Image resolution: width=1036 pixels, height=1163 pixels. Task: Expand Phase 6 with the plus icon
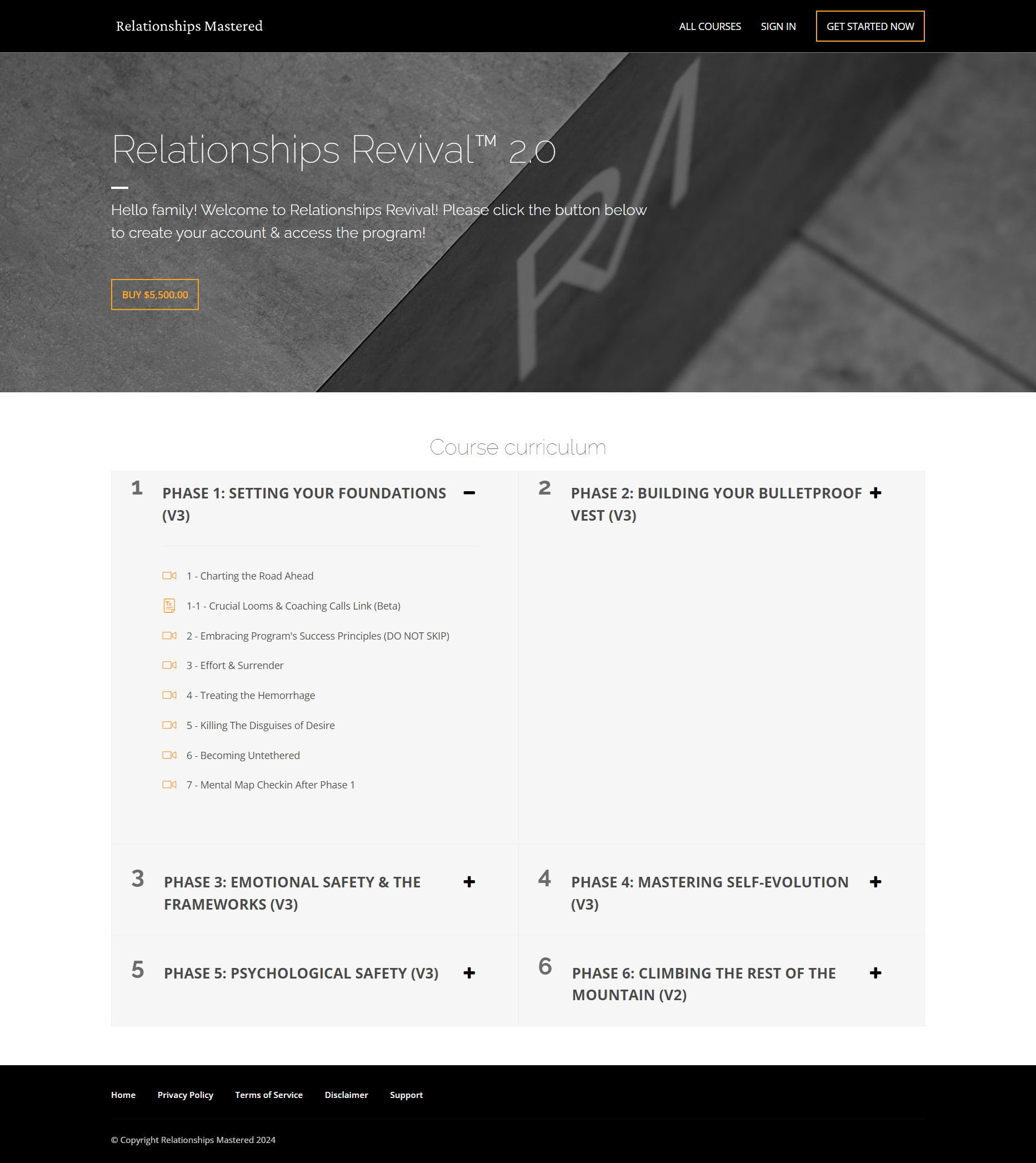875,973
